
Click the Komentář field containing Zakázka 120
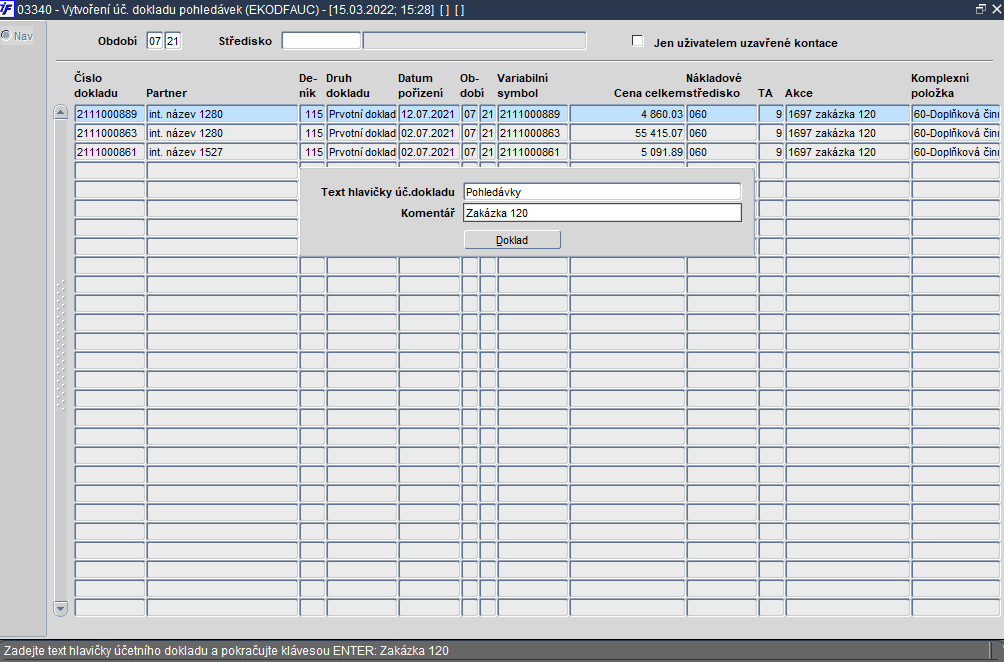click(x=602, y=213)
